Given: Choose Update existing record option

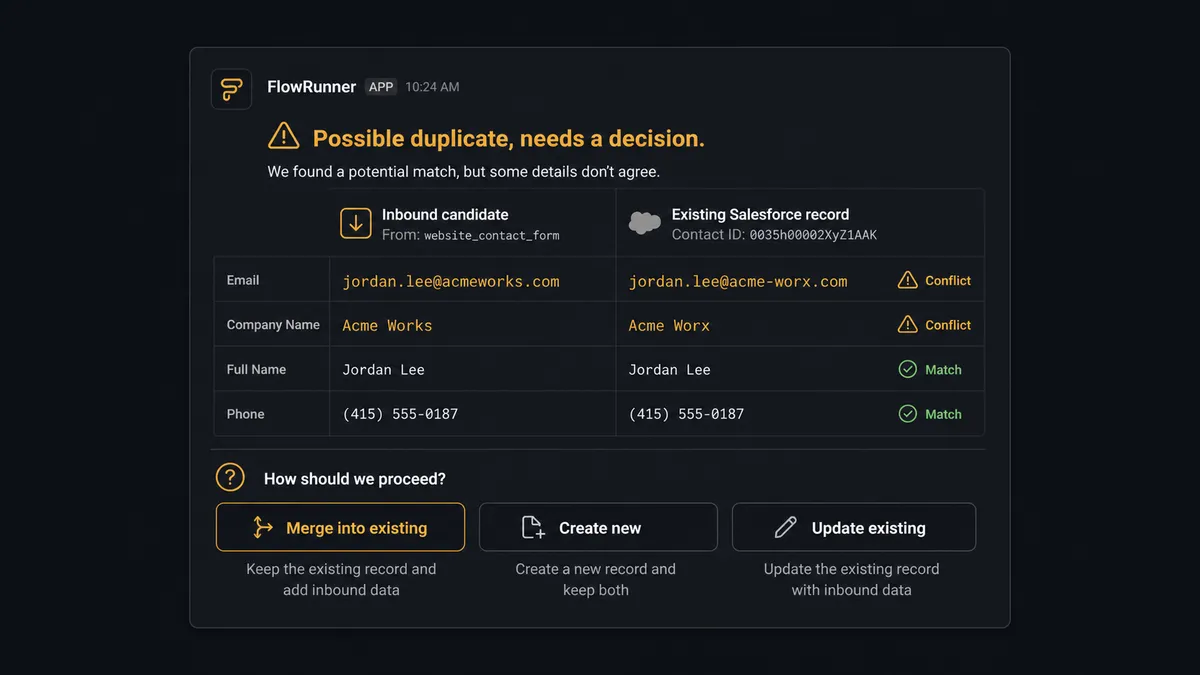Looking at the screenshot, I should [854, 527].
